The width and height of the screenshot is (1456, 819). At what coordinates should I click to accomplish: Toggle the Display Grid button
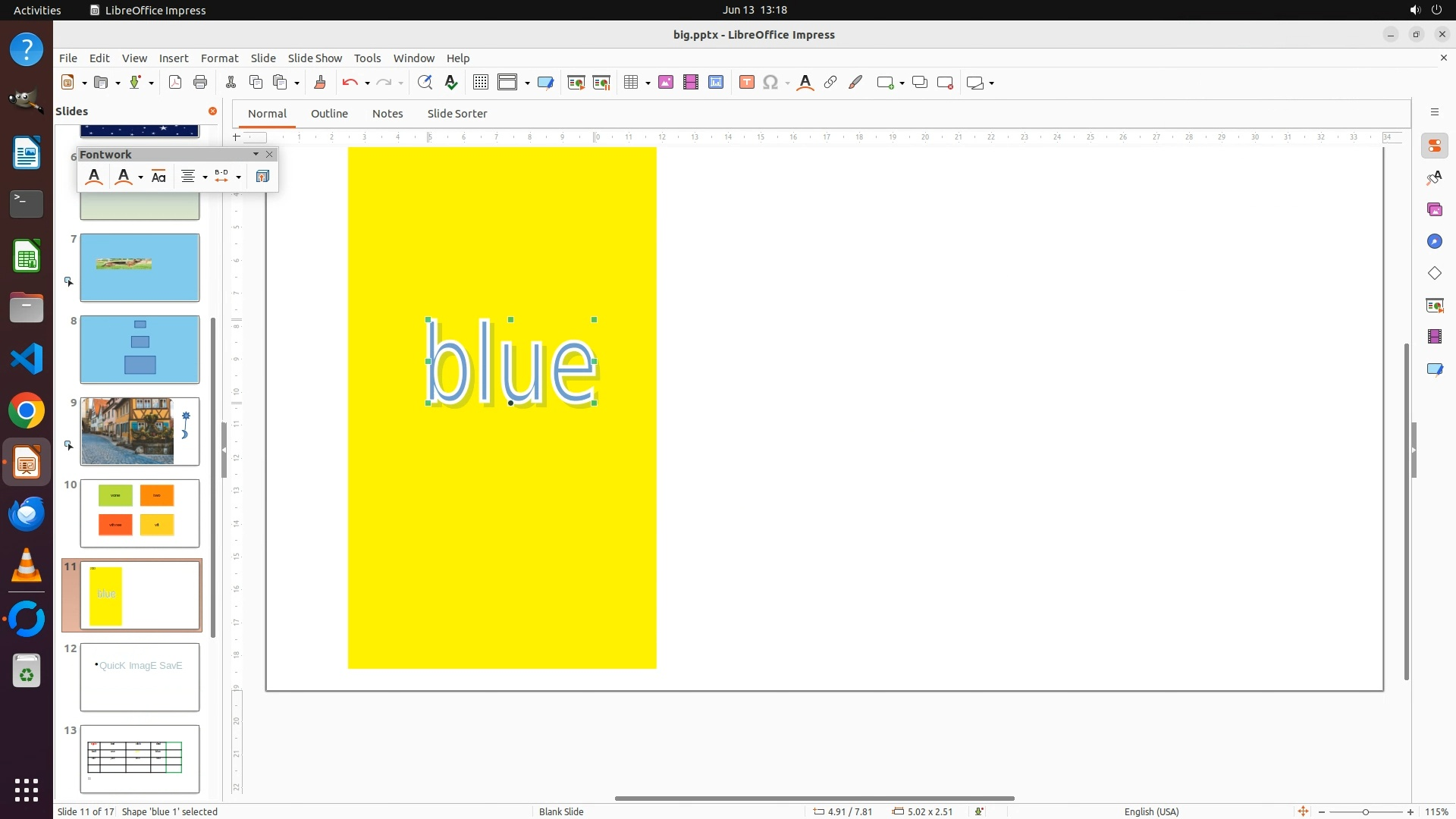point(480,83)
